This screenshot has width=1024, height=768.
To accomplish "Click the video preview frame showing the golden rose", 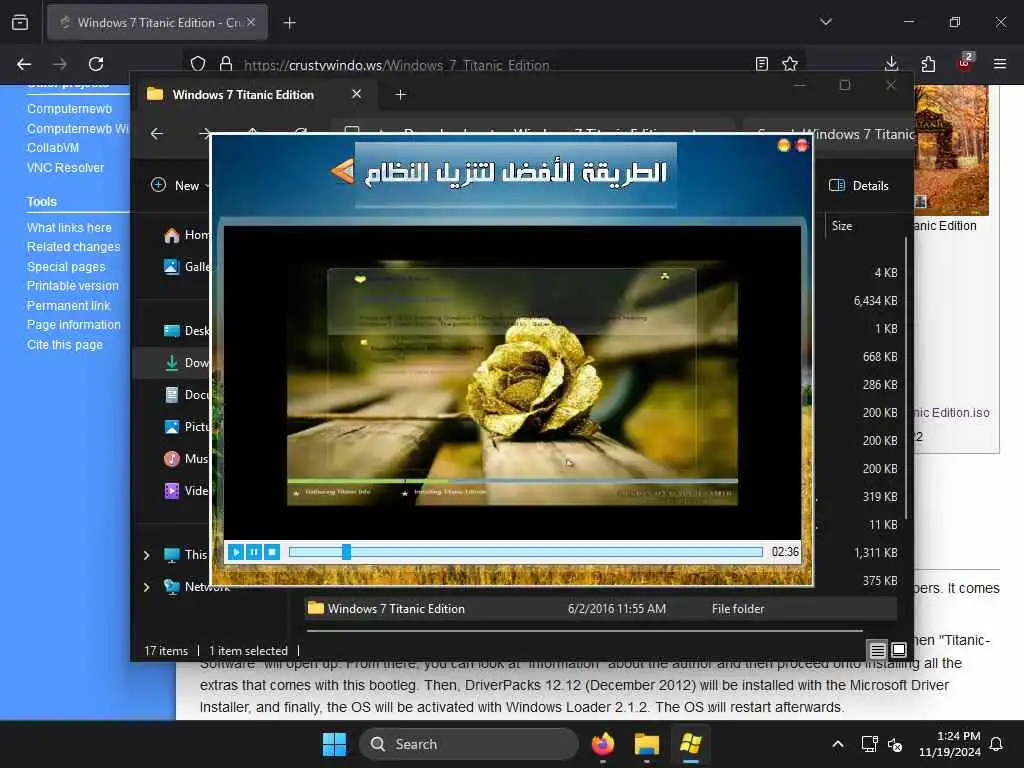I will (x=512, y=383).
